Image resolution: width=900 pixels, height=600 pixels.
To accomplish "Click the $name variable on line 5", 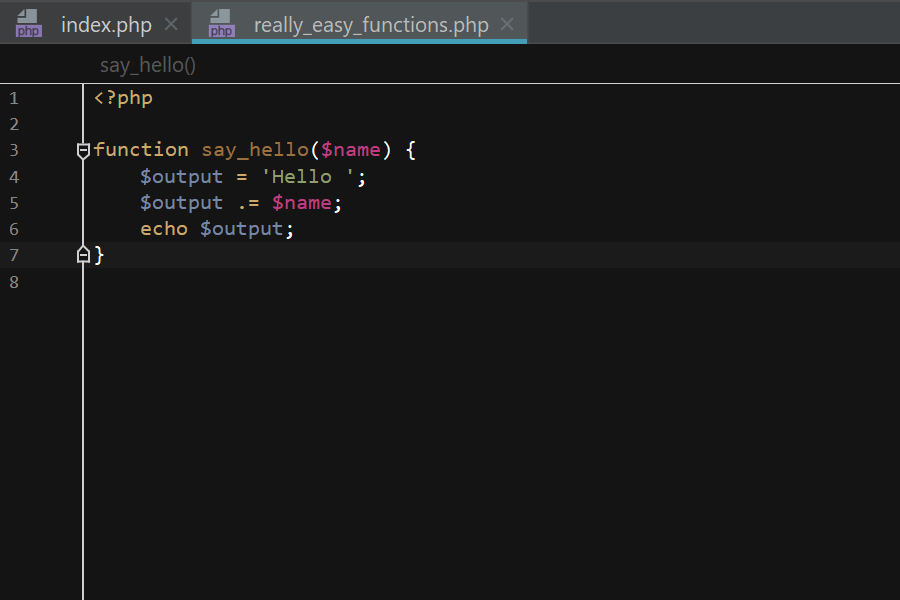I will point(301,203).
